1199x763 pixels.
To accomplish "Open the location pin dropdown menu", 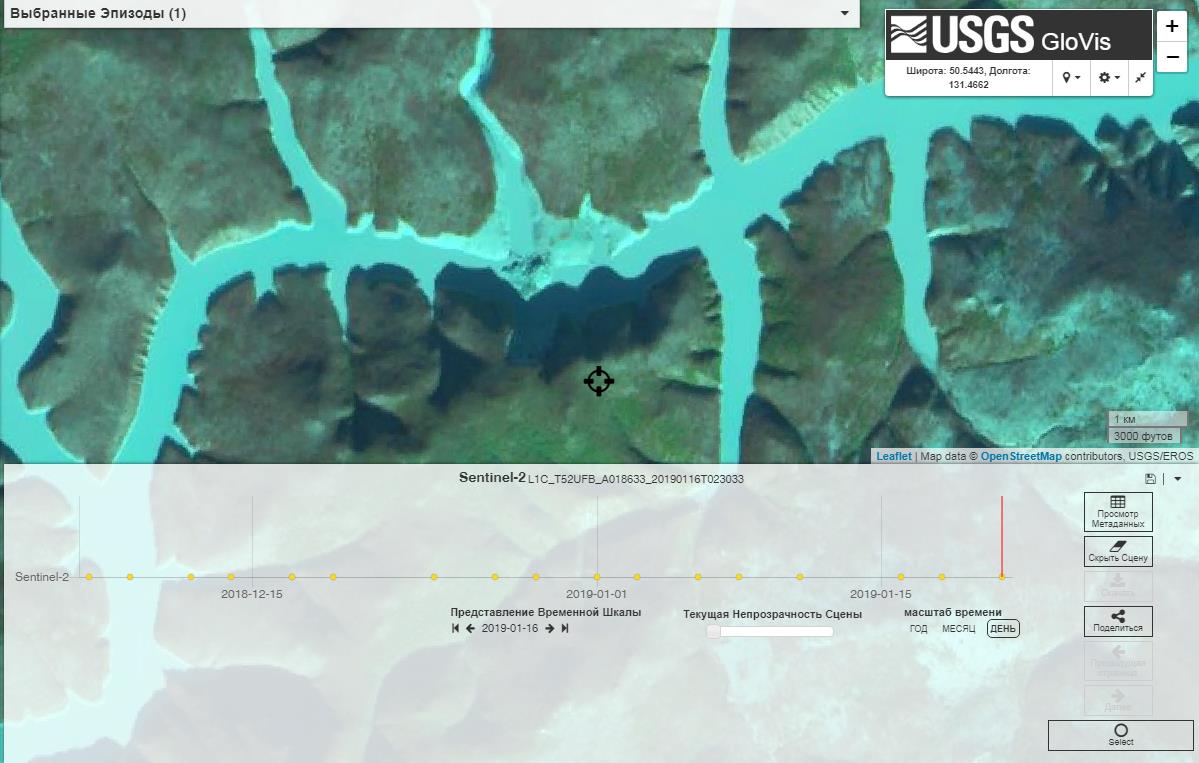I will click(x=1071, y=77).
